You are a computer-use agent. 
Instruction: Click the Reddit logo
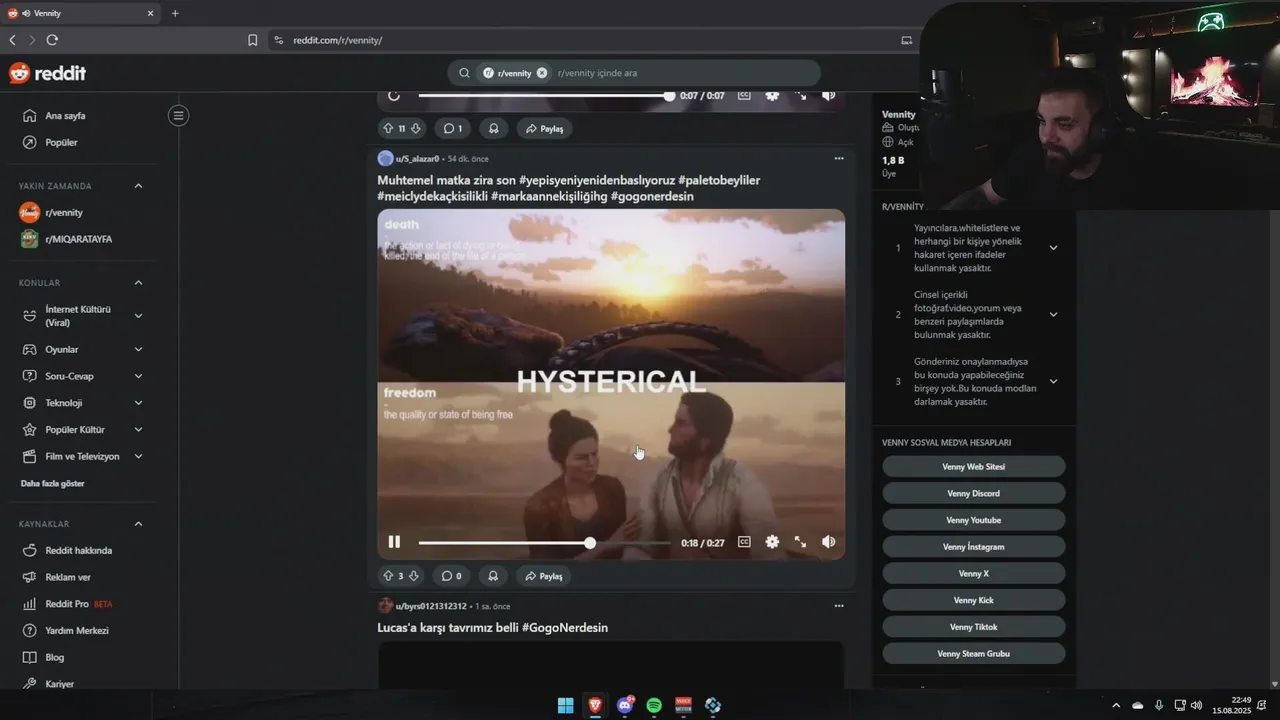[x=47, y=73]
